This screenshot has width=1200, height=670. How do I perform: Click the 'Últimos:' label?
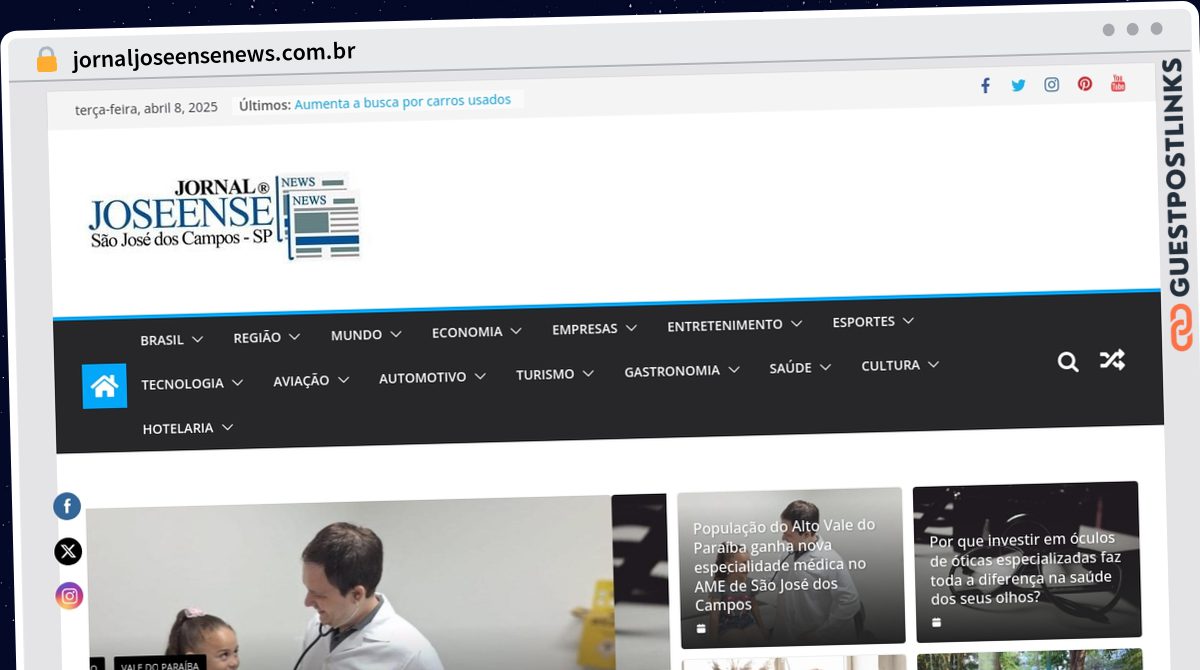point(265,105)
